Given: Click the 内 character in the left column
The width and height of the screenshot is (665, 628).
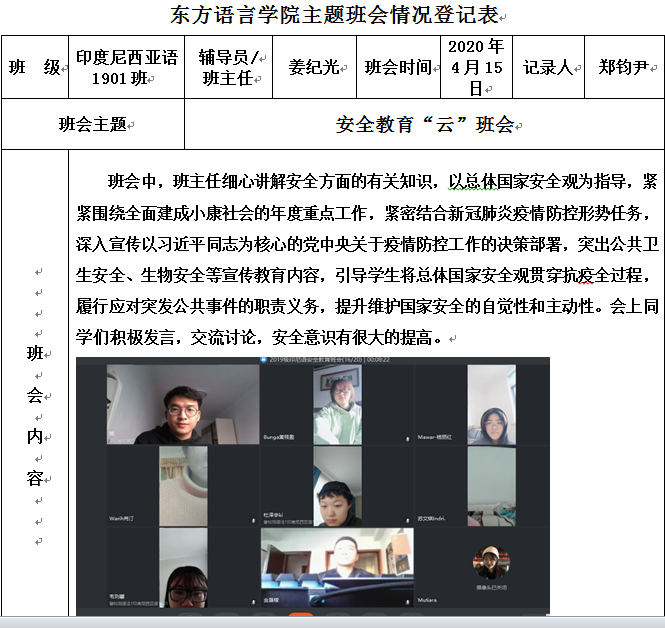Looking at the screenshot, I should (35, 437).
